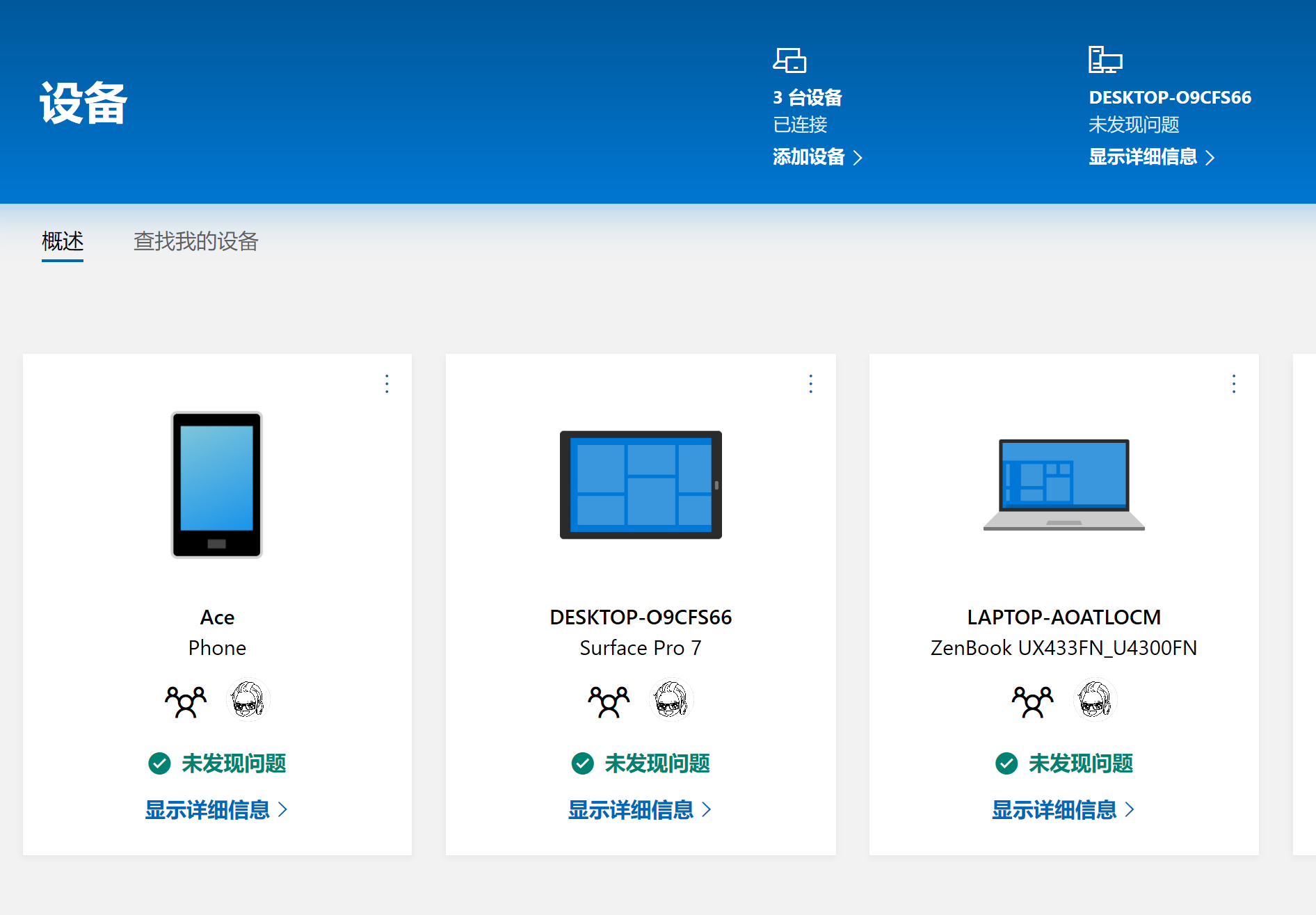Click the ZenBook laptop image
Viewport: 1316px width, 915px height.
pyautogui.click(x=1064, y=485)
